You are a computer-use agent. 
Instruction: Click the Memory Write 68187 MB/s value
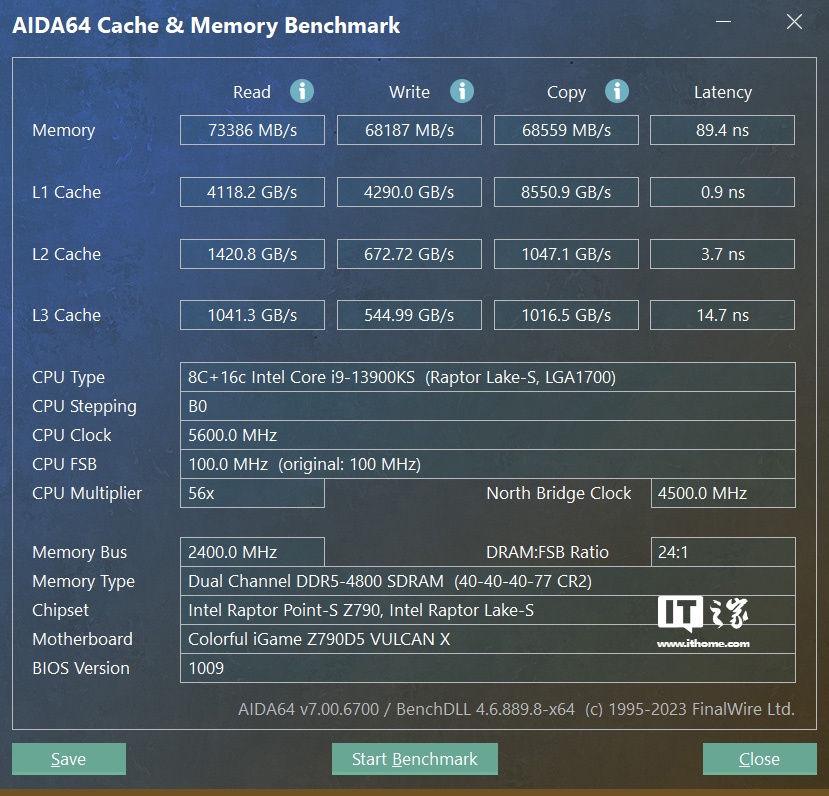(409, 130)
